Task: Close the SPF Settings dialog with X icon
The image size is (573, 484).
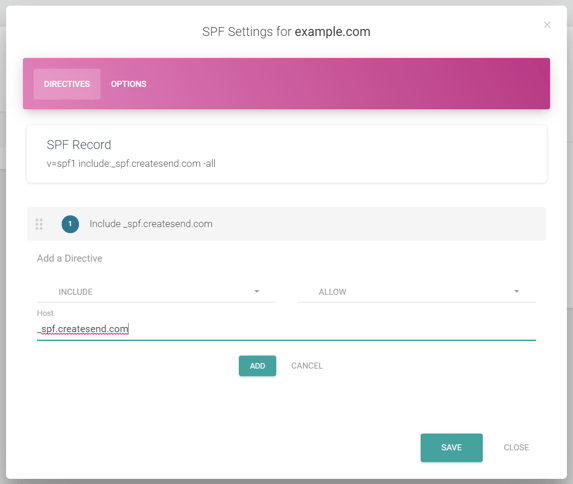Action: coord(547,25)
